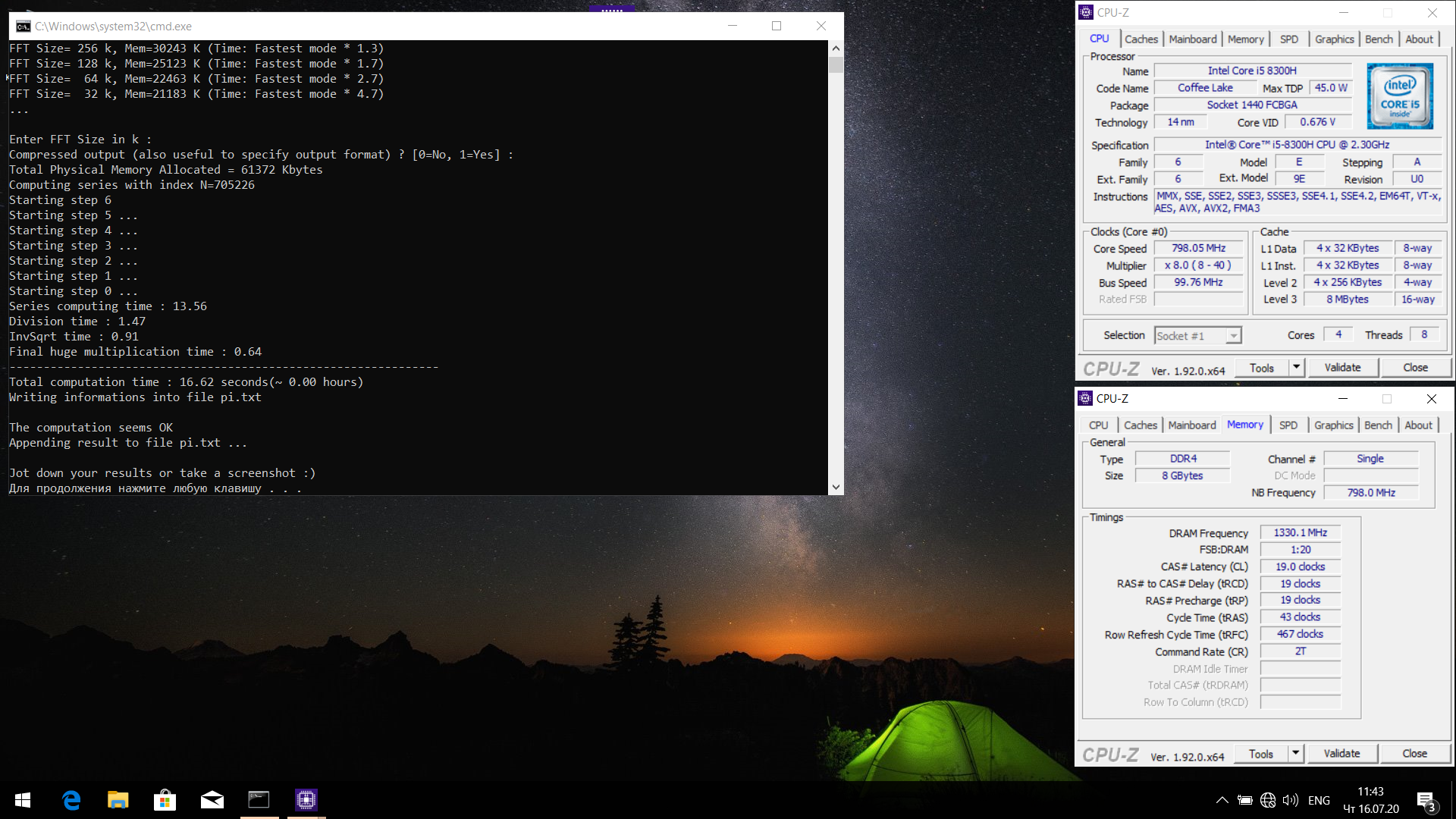Click the Threads count field

1424,334
